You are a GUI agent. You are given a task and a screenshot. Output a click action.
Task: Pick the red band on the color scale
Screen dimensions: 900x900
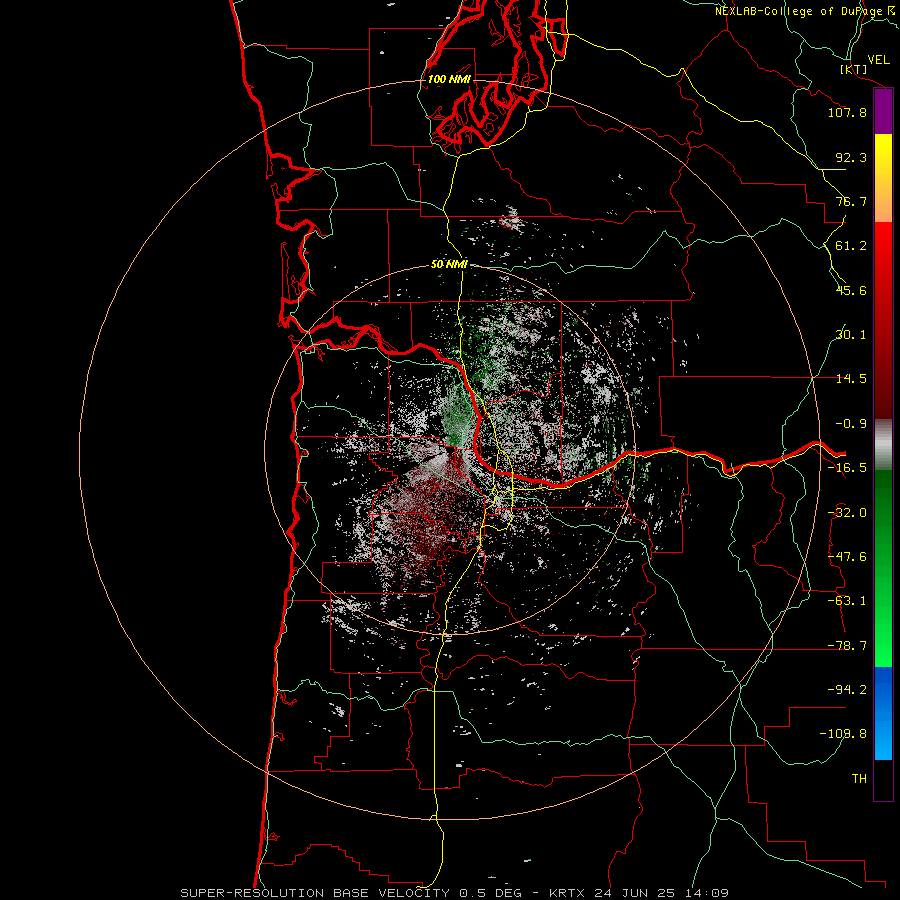883,320
